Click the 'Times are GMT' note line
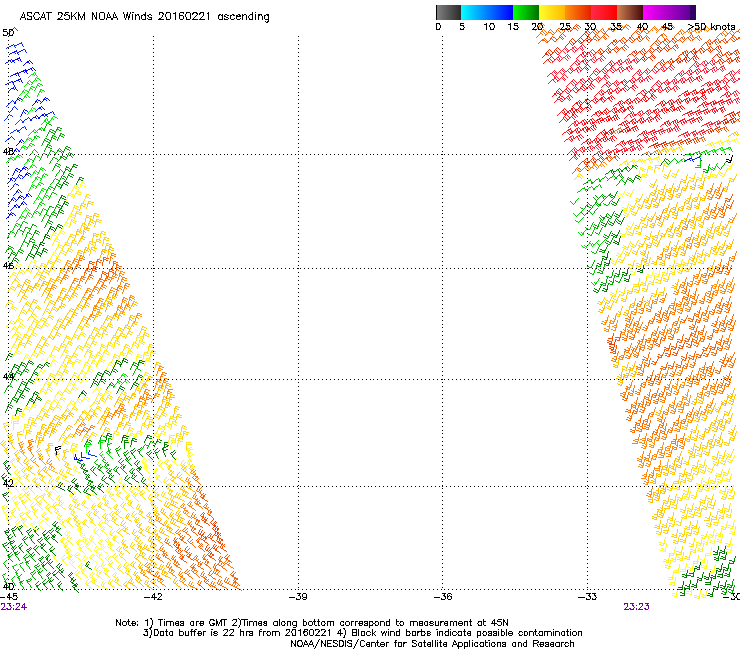 (312, 623)
